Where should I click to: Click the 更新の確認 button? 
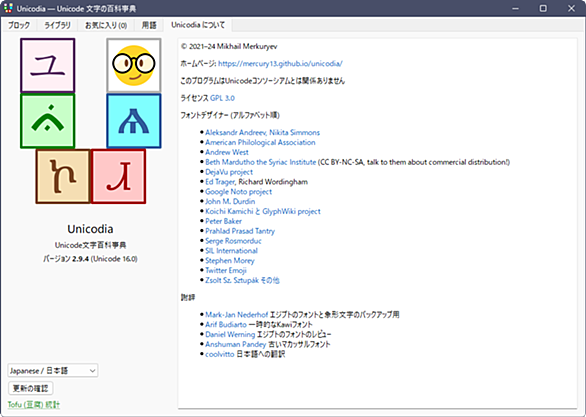click(31, 388)
